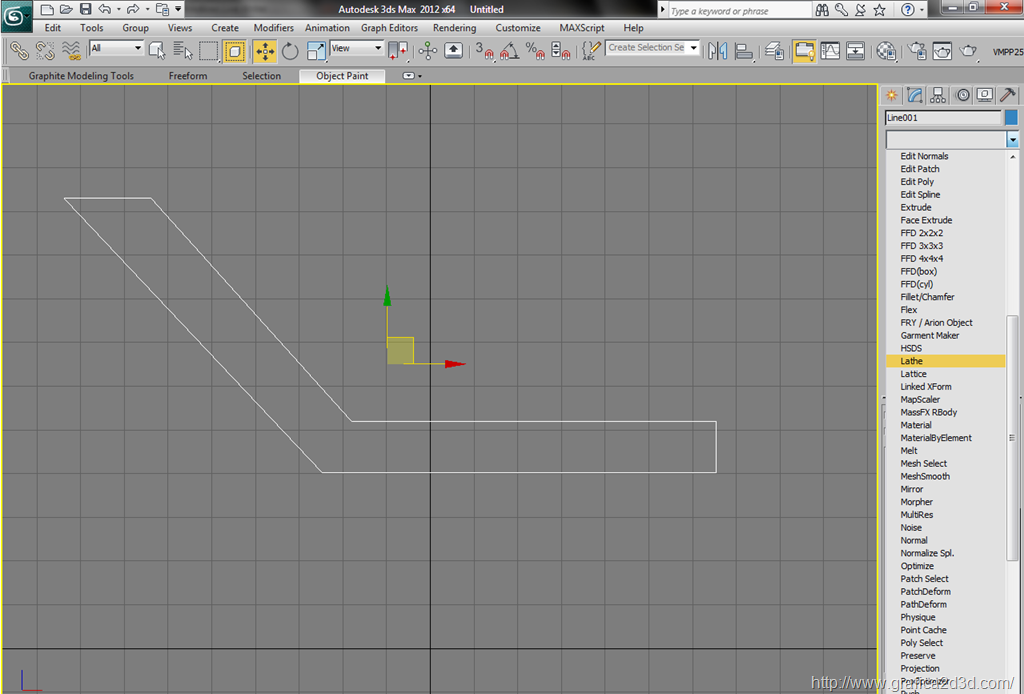This screenshot has width=1024, height=694.
Task: Click the New Scene icon
Action: click(x=47, y=9)
